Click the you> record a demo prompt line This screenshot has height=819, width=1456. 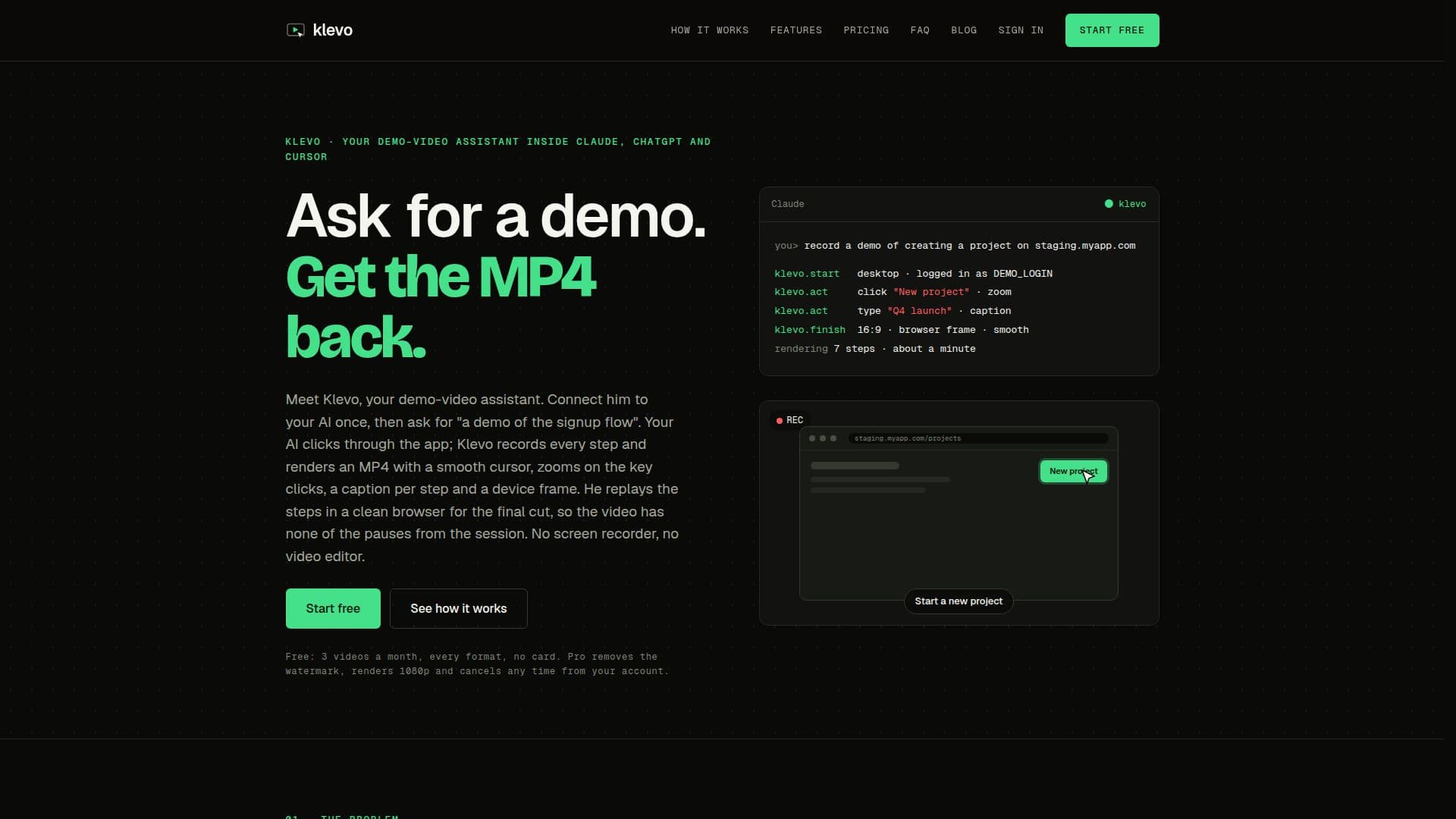[955, 246]
